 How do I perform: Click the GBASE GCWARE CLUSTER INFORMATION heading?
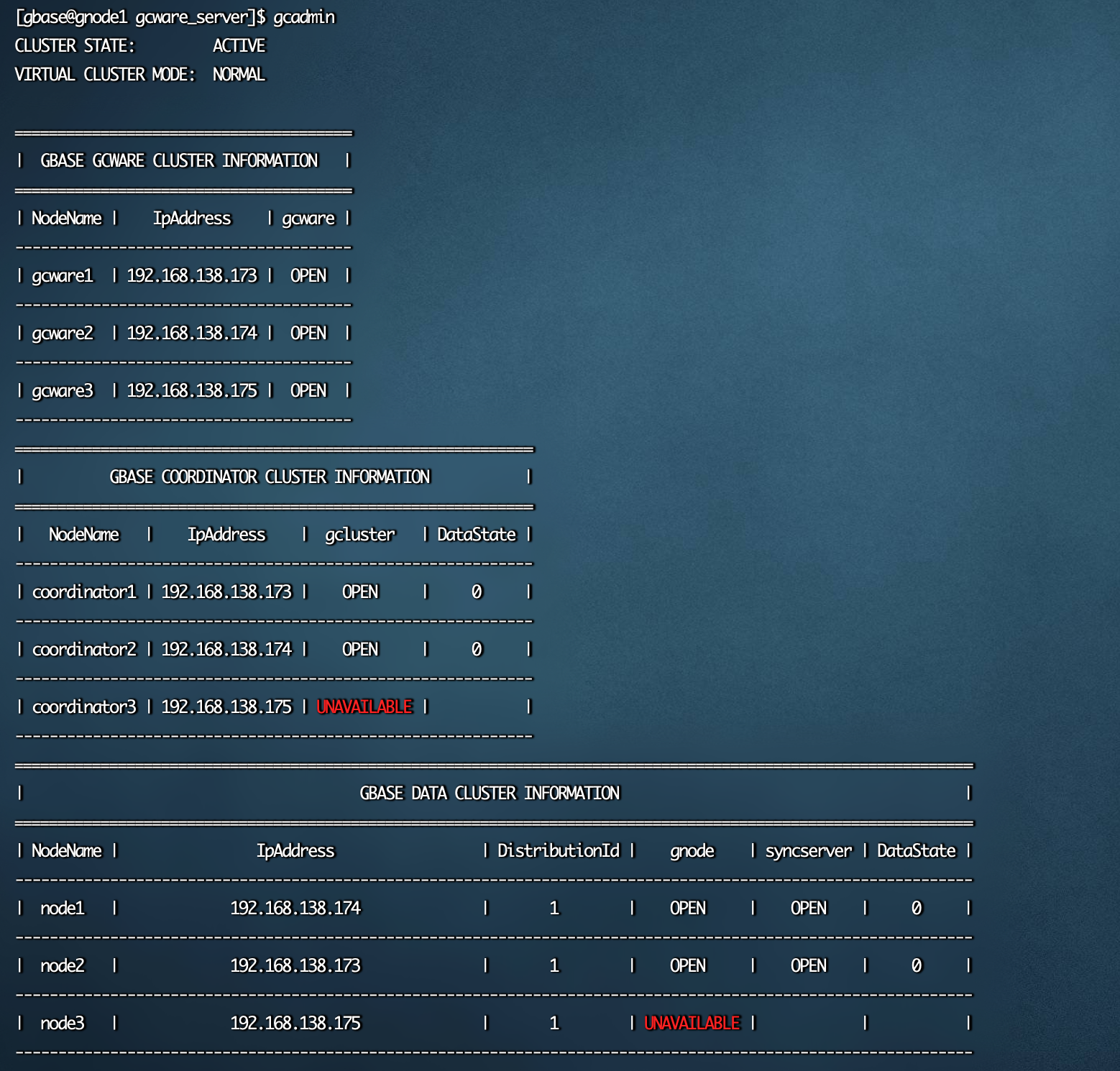tap(179, 161)
